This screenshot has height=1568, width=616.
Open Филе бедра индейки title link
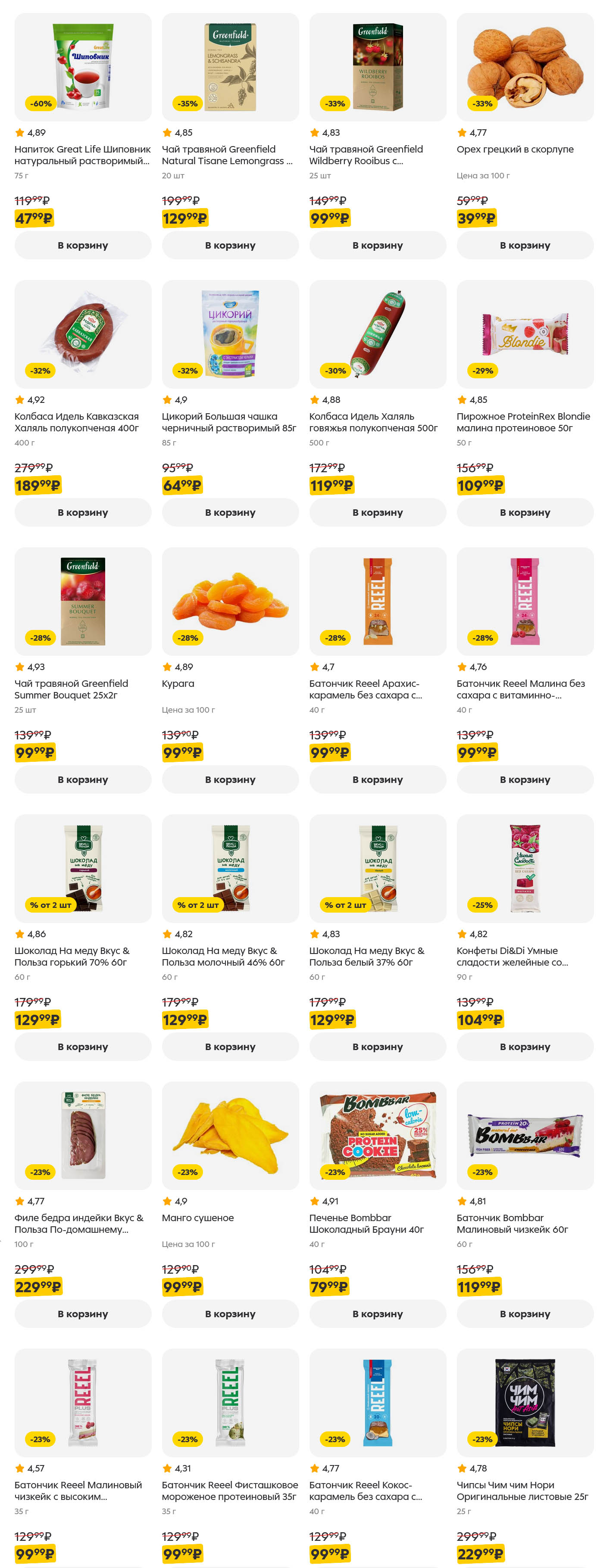pos(78,1224)
